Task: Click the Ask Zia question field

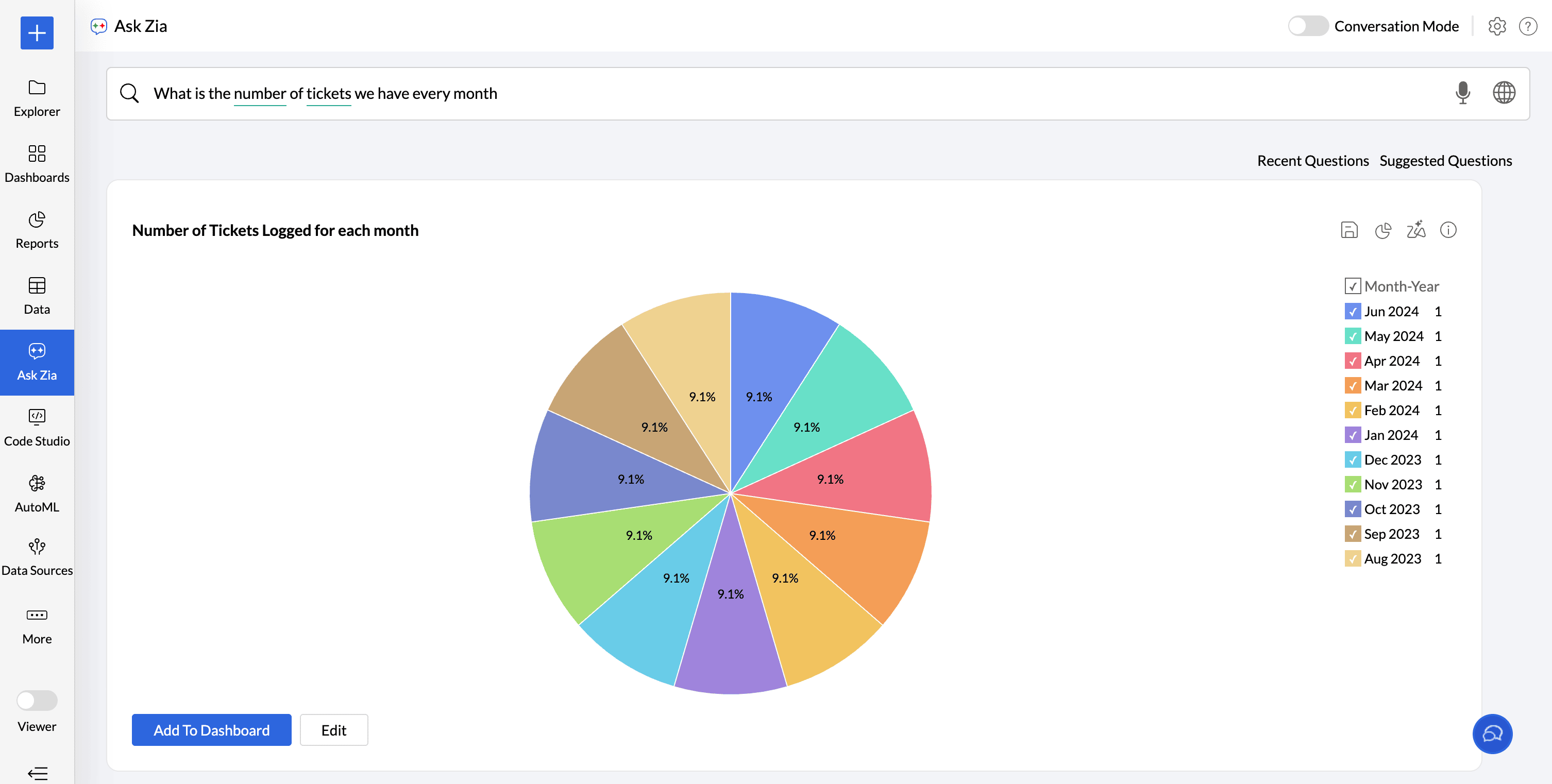Action: (x=783, y=93)
